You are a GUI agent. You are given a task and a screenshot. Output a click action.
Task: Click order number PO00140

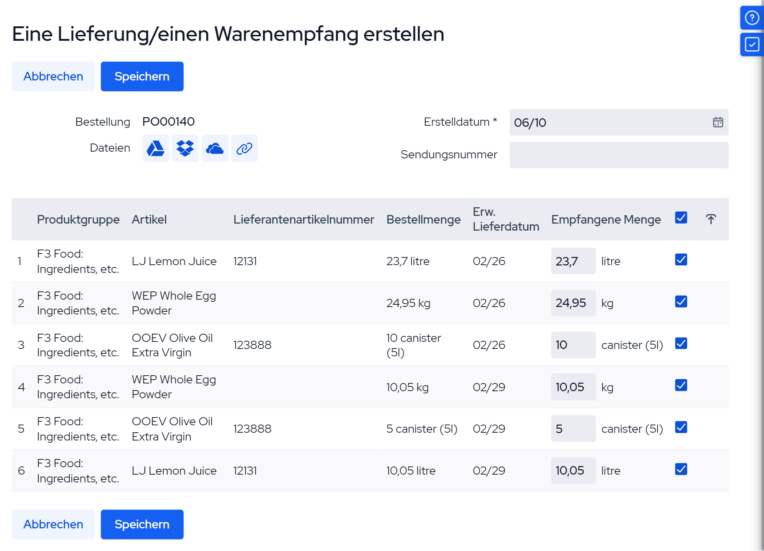click(169, 122)
